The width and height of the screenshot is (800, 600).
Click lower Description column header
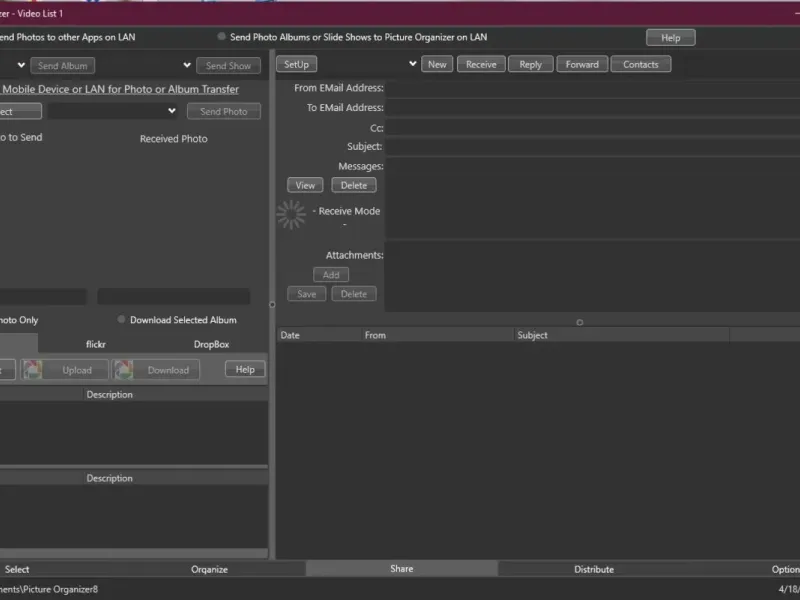click(x=176, y=478)
